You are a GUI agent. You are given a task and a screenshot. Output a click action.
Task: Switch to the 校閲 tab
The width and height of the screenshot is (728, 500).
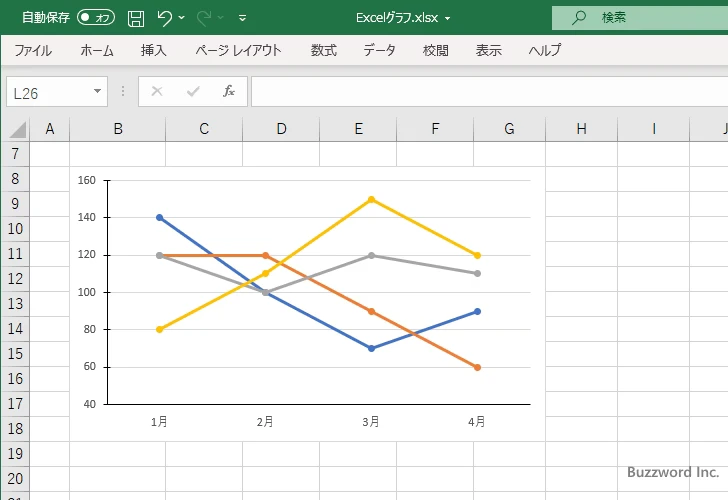coord(436,50)
